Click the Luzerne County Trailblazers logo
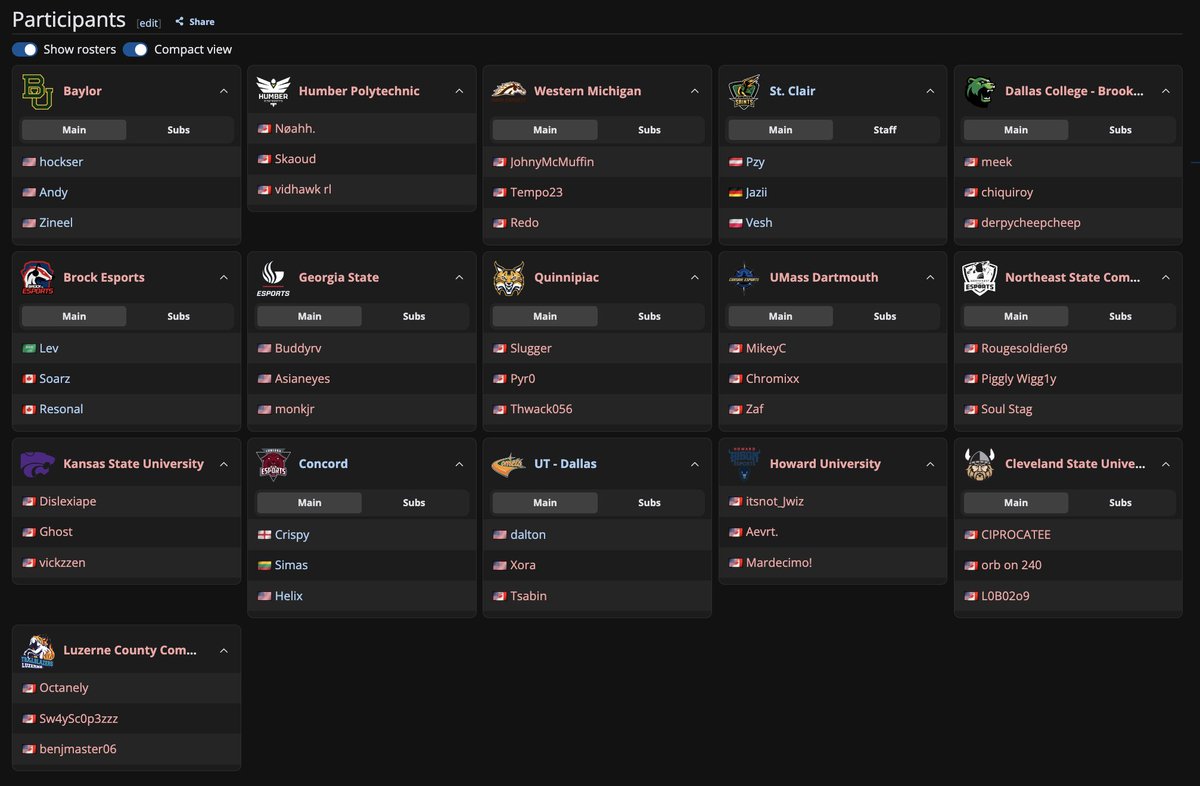This screenshot has width=1200, height=786. tap(37, 650)
